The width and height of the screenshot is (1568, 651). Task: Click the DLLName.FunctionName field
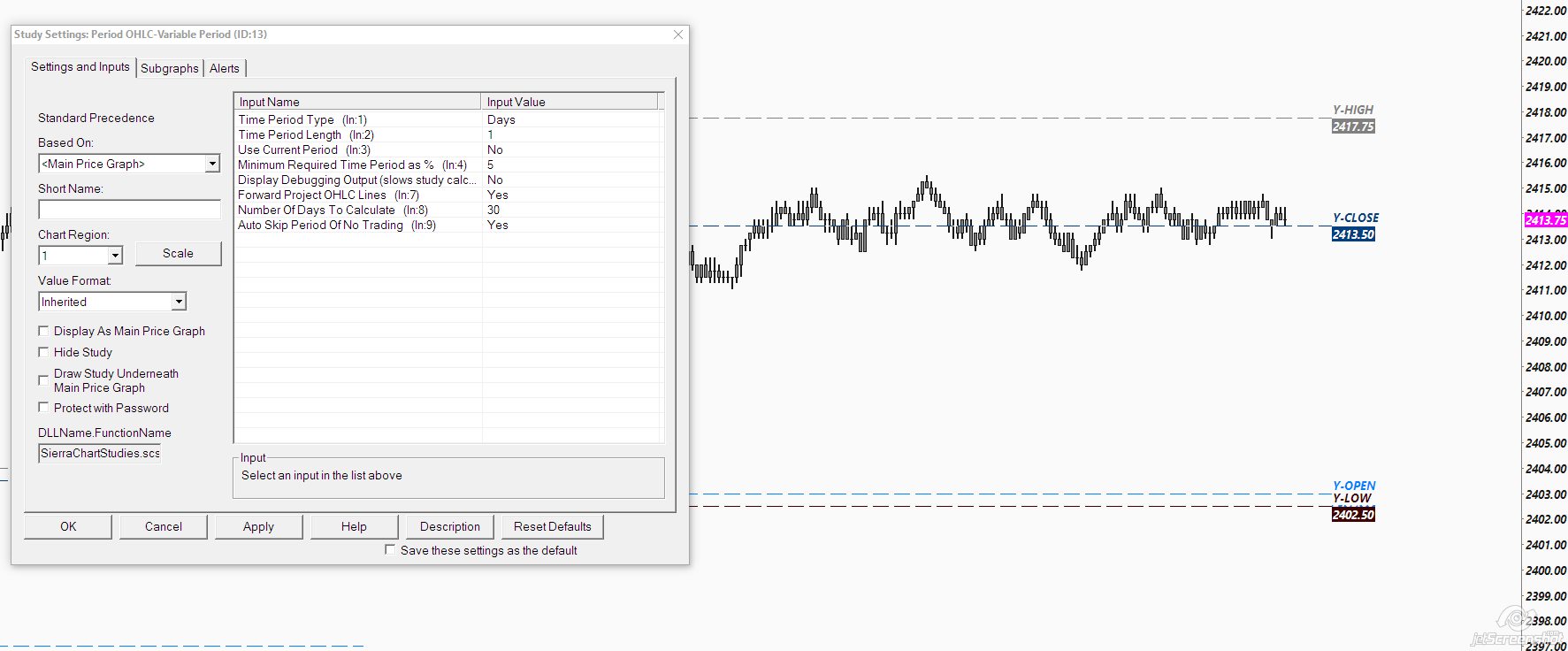click(100, 453)
